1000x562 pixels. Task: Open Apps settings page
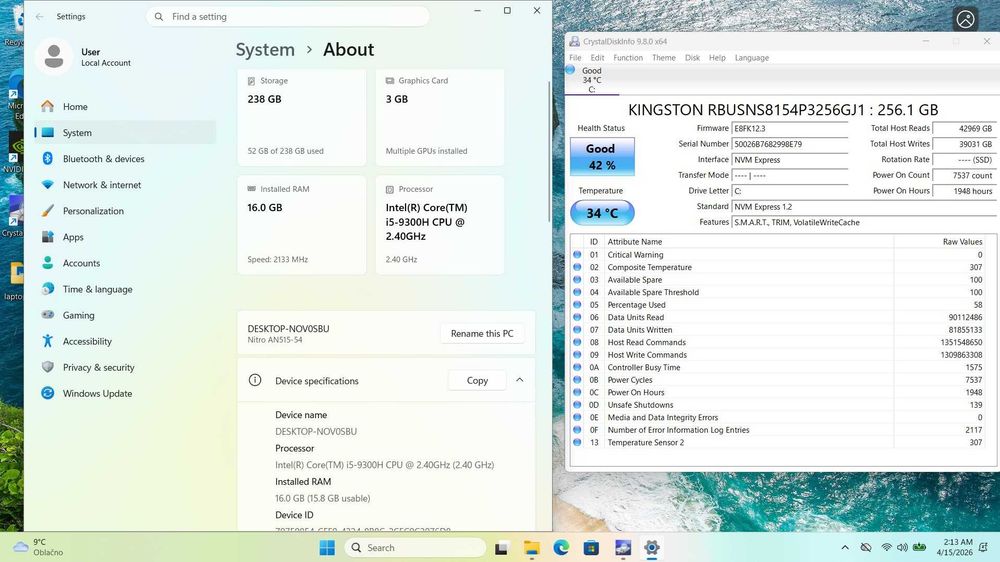[x=125, y=237]
